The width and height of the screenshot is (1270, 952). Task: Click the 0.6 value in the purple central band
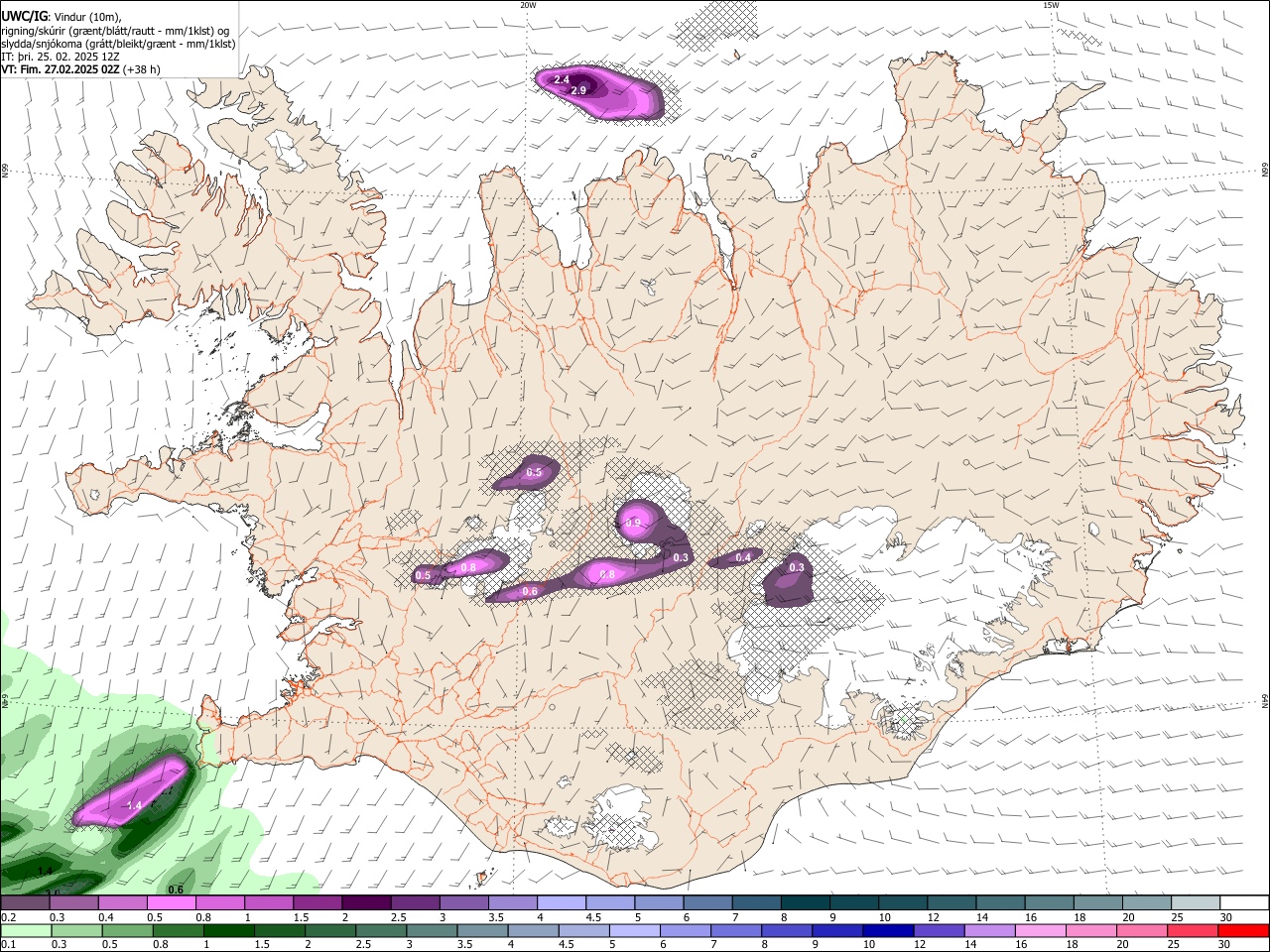tap(530, 591)
